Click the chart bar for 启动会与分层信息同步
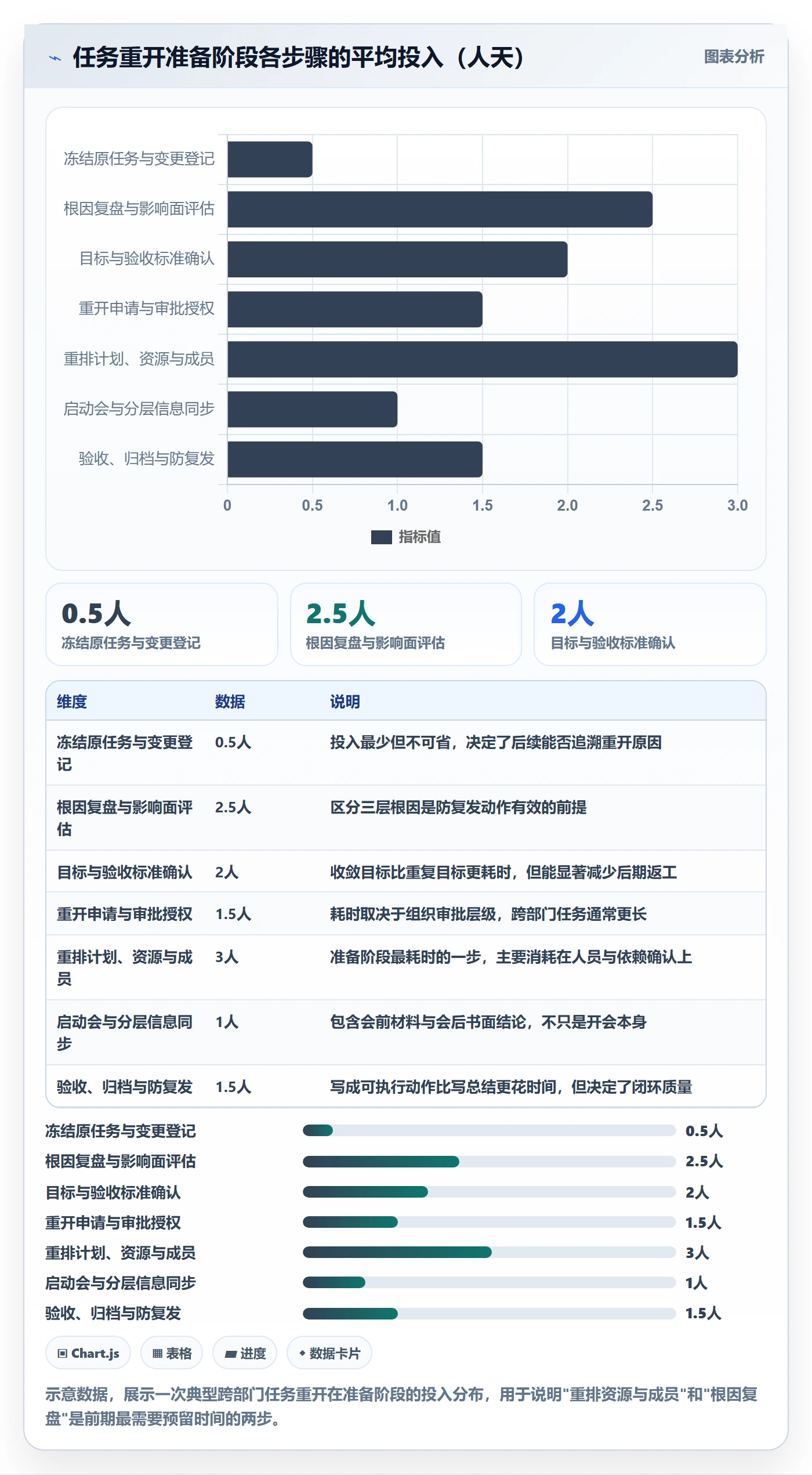 (x=312, y=409)
